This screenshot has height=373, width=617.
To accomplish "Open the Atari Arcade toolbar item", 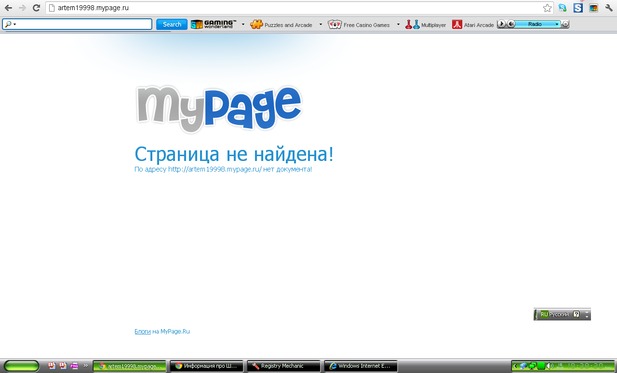I will (x=473, y=25).
